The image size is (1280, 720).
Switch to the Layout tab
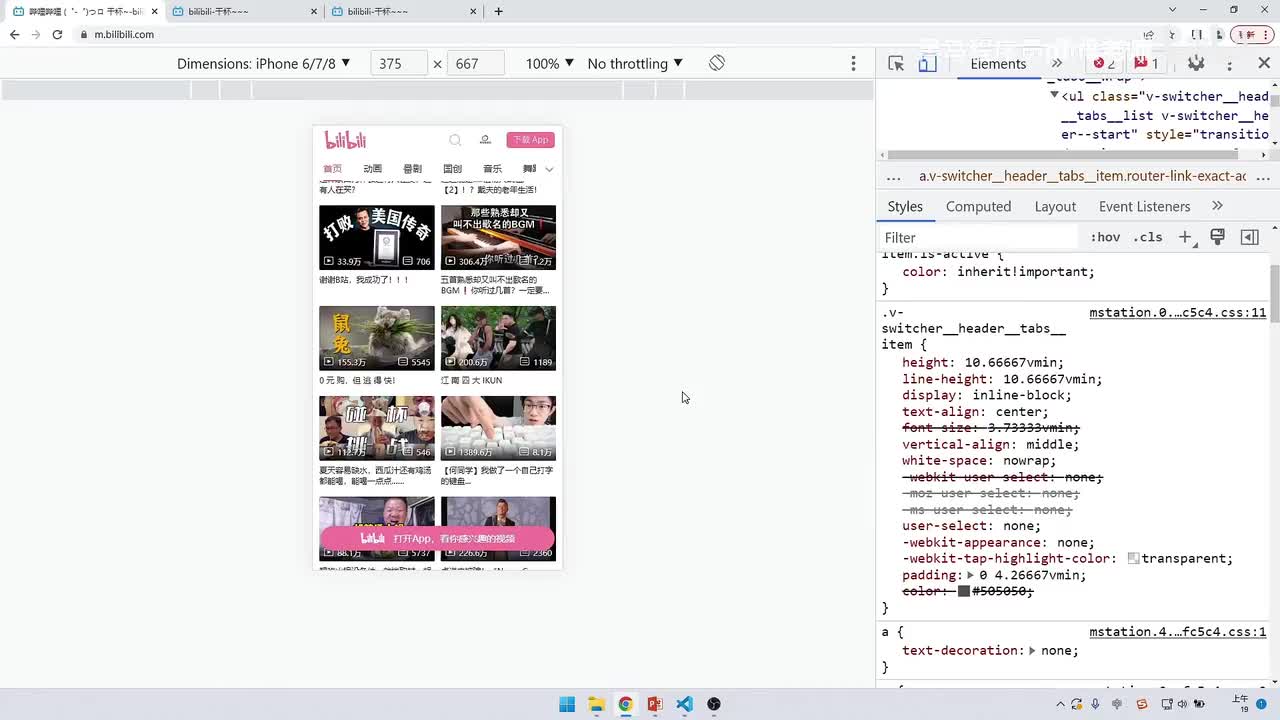coord(1055,206)
